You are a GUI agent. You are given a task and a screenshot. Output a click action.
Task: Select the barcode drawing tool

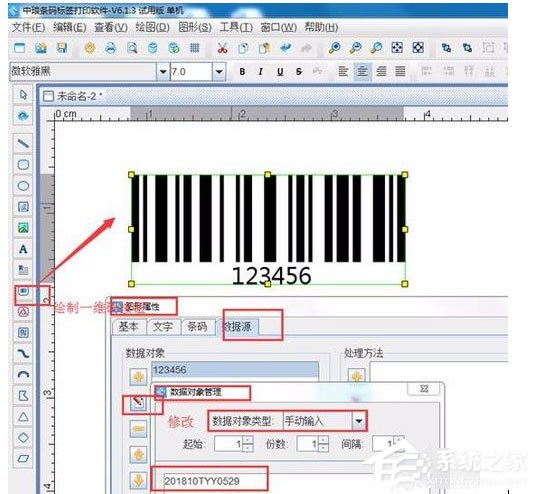coord(23,291)
